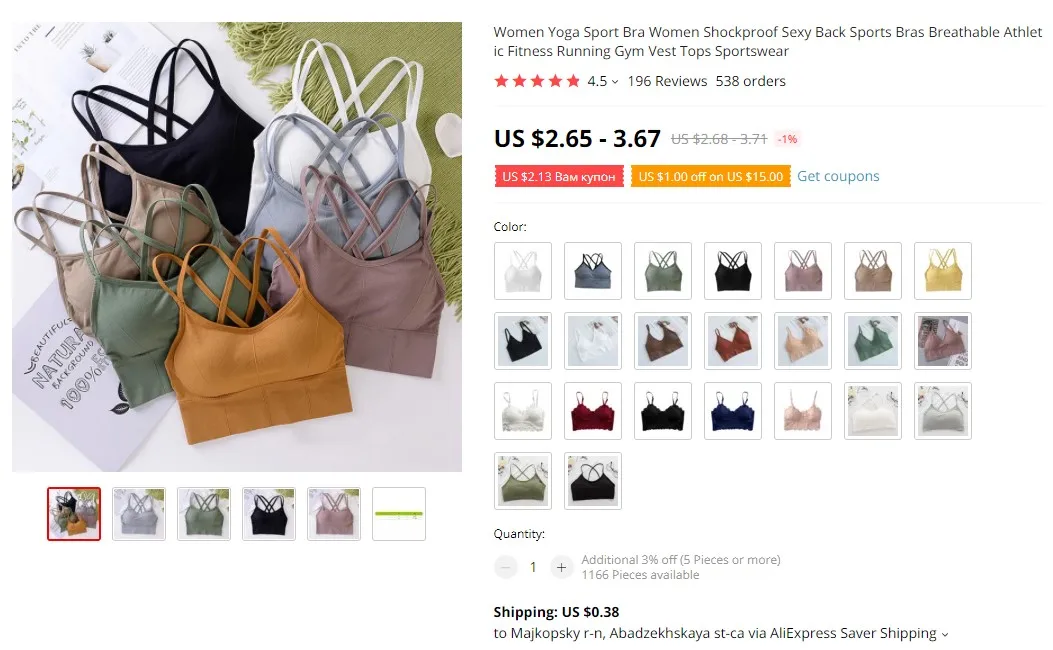Pick the olive green bra in last row
This screenshot has height=650, width=1053.
522,481
